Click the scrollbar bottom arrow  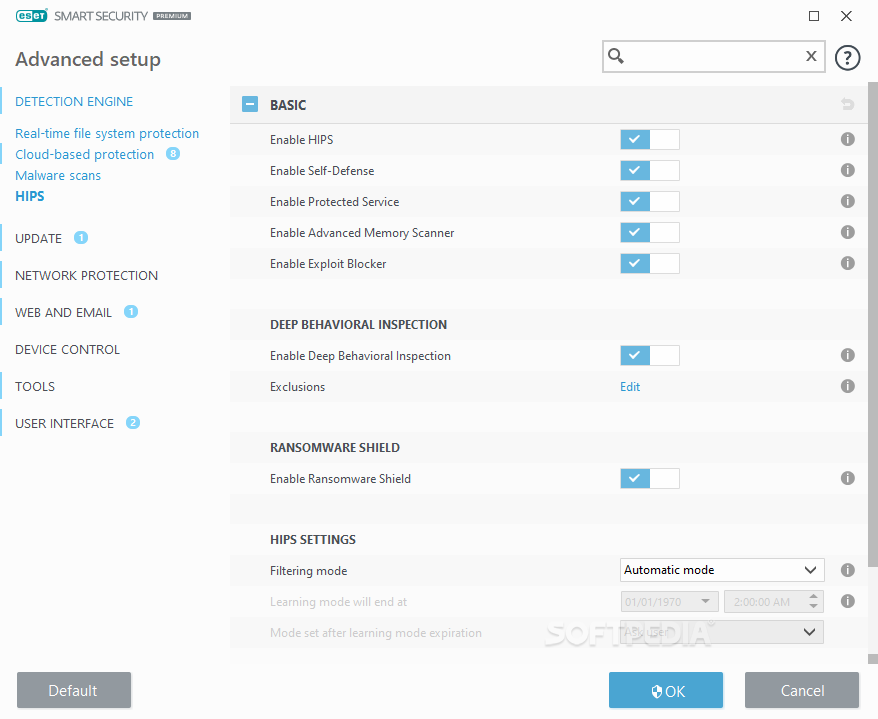(873, 659)
